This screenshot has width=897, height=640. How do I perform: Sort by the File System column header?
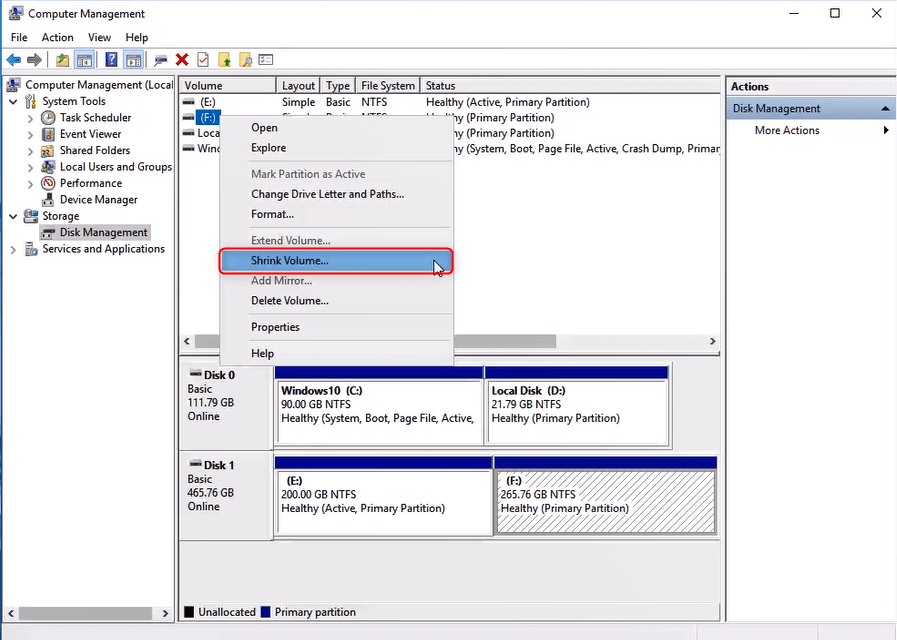(388, 86)
